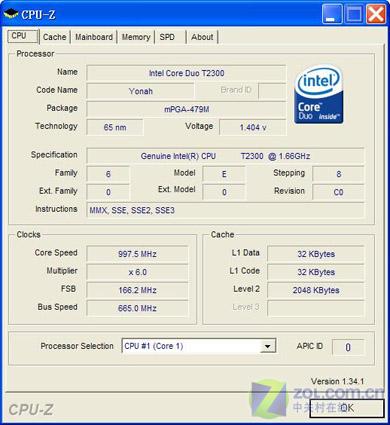Click the Name field Intel Core Duo T2300

[186, 73]
